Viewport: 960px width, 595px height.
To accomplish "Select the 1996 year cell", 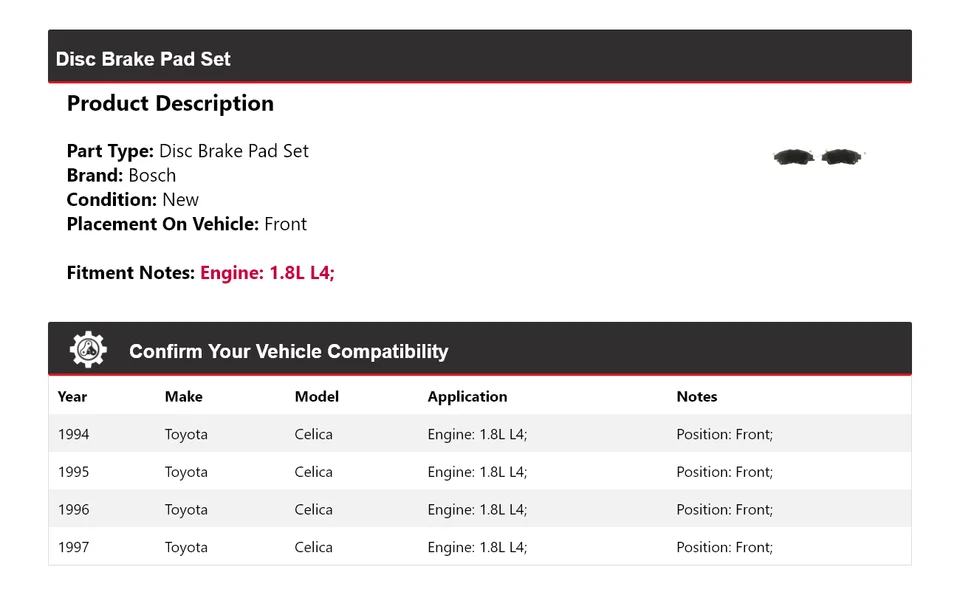I will [73, 509].
